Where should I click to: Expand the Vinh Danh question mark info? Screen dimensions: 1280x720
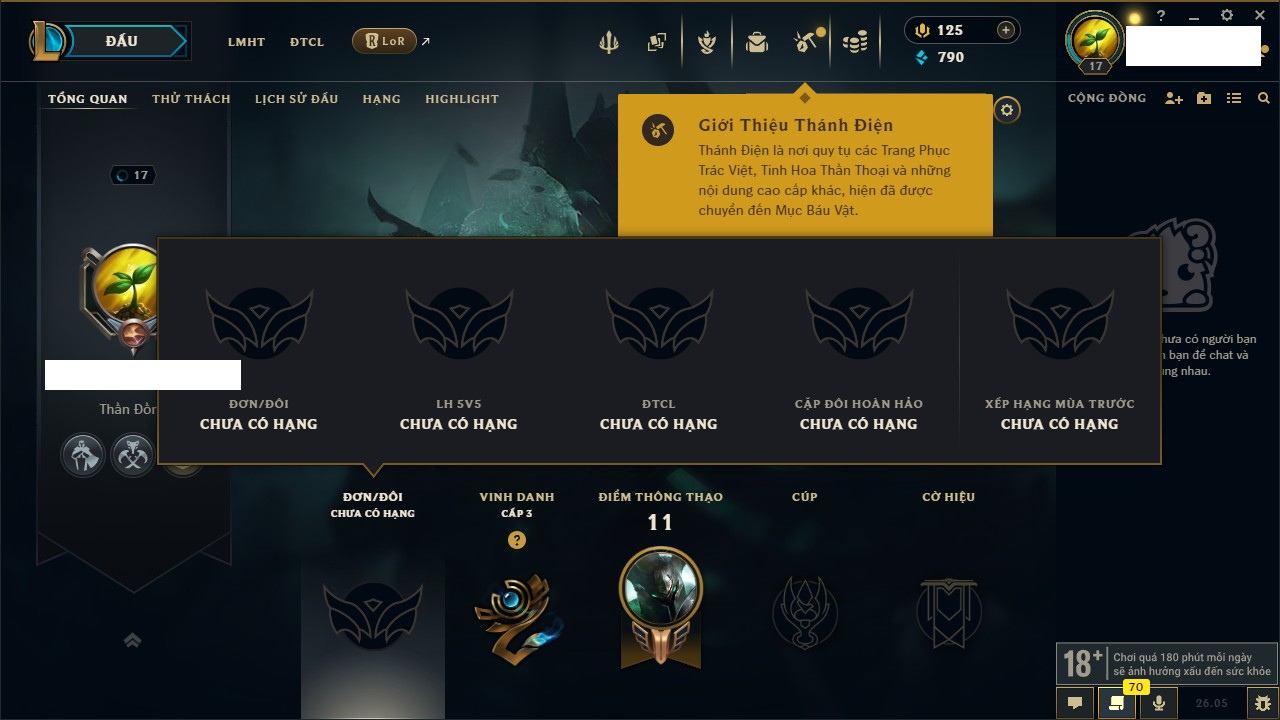(516, 540)
